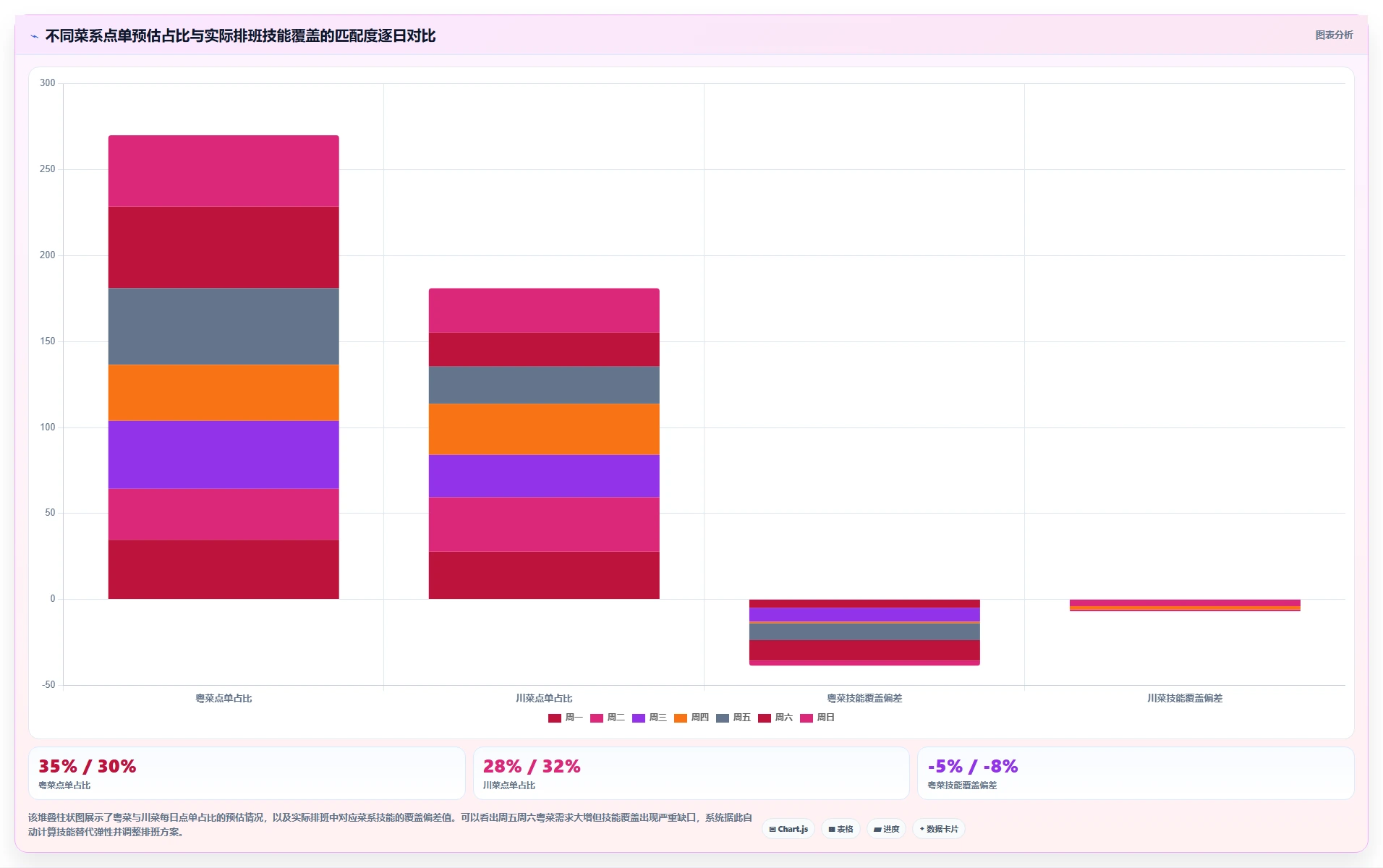
Task: Click the chart title 不同菜系点单预估占比 heading
Action: 240,35
